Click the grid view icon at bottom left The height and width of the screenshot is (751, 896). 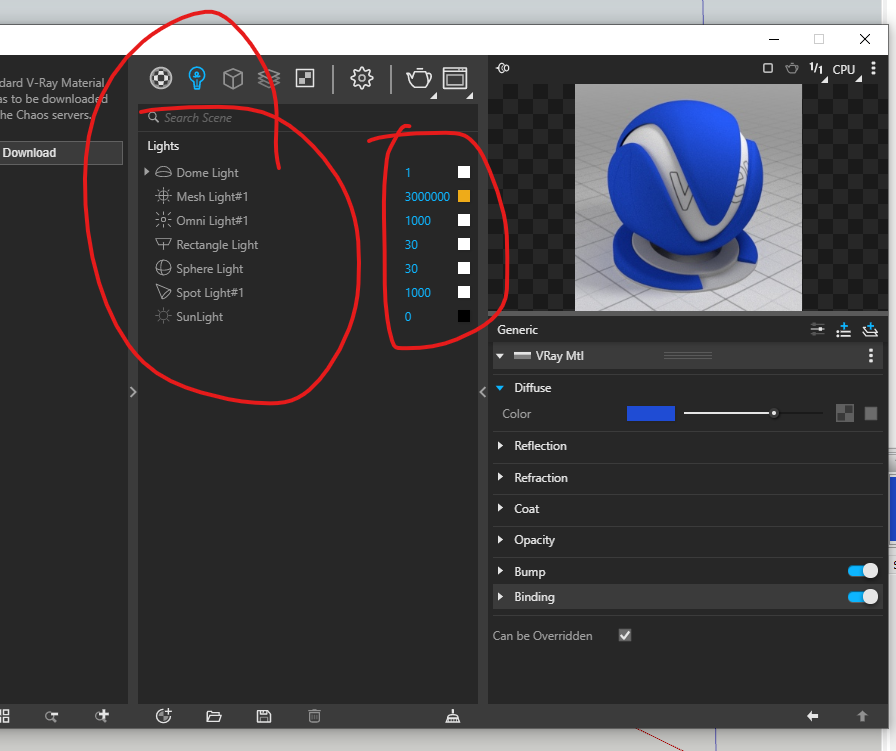4,716
